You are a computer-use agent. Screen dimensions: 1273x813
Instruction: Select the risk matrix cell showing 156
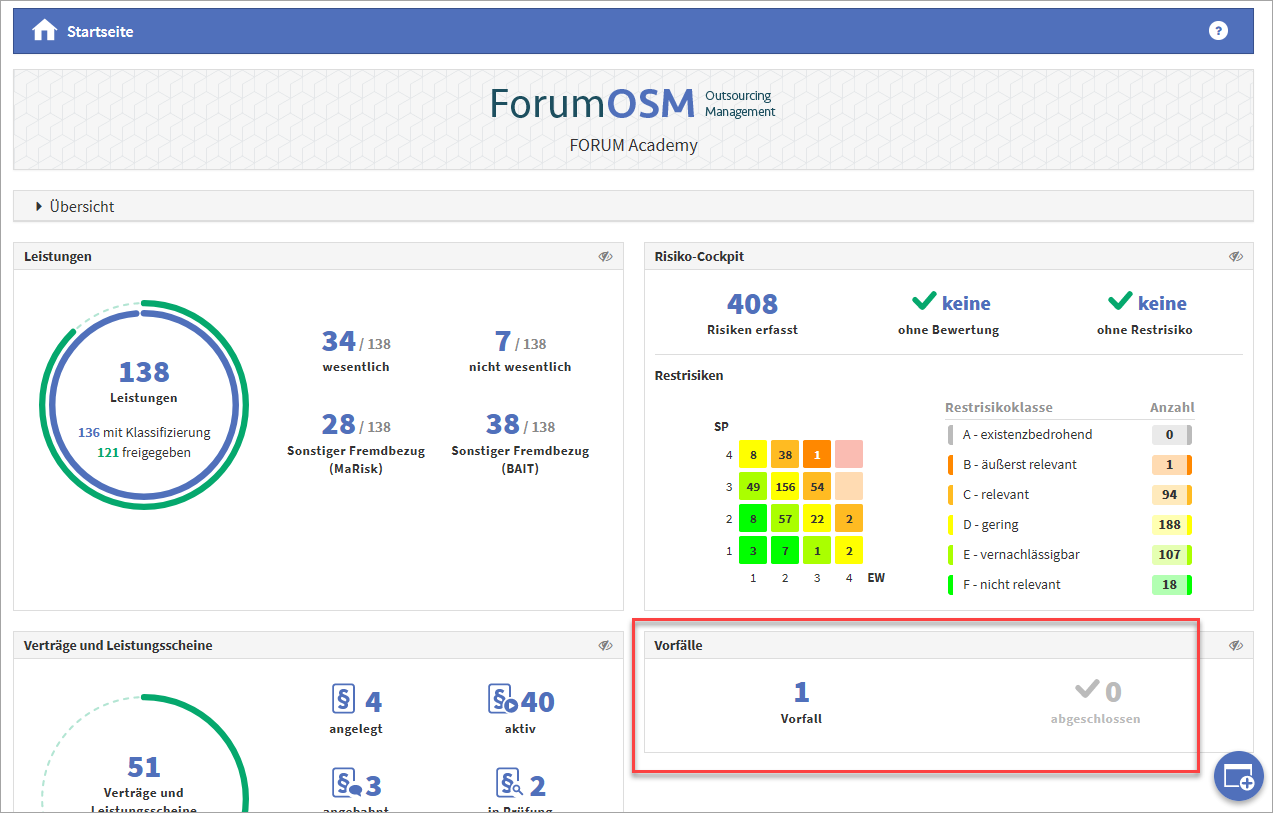[x=785, y=486]
